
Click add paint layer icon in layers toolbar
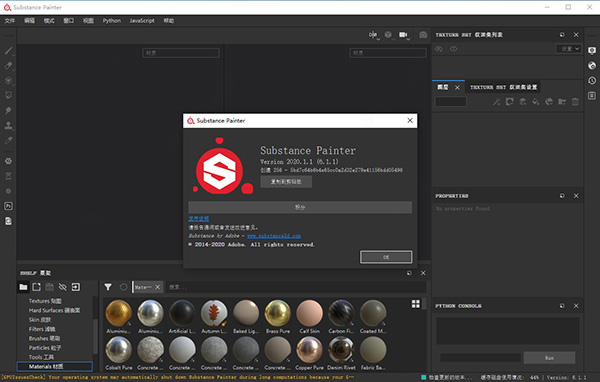tap(523, 102)
